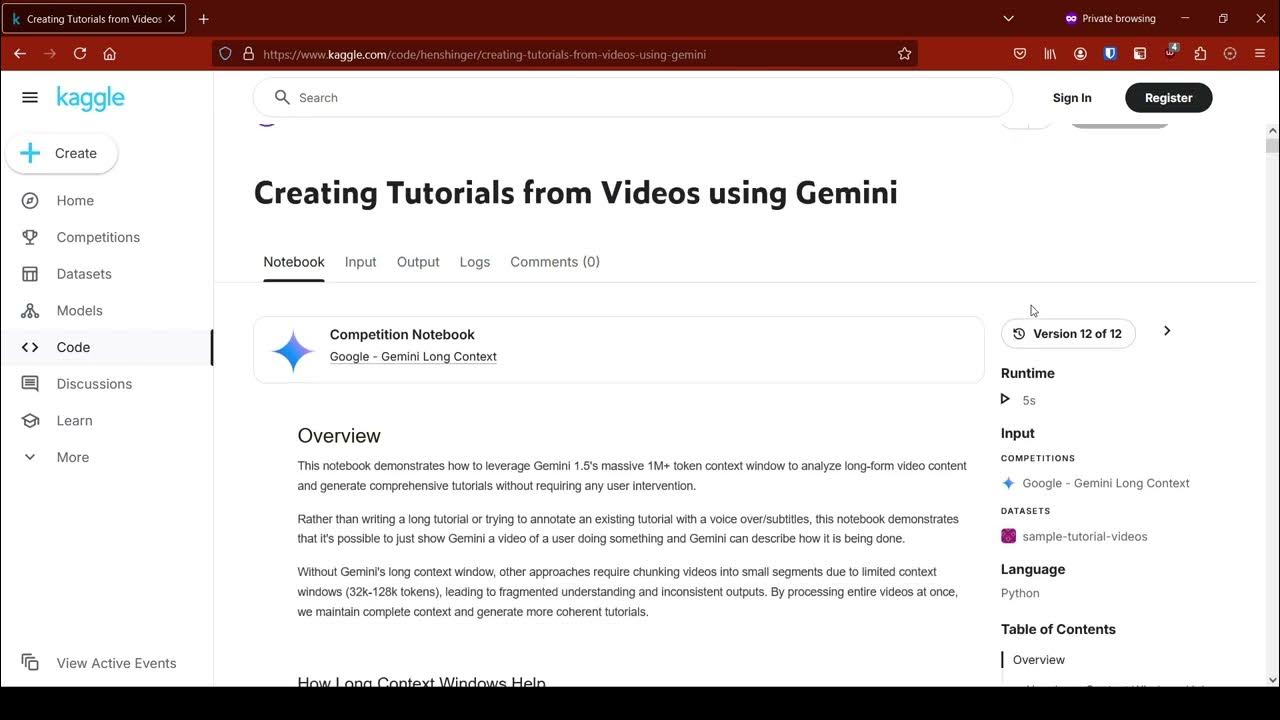1280x720 pixels.
Task: Open Google - Gemini Long Context input link
Action: (1106, 483)
